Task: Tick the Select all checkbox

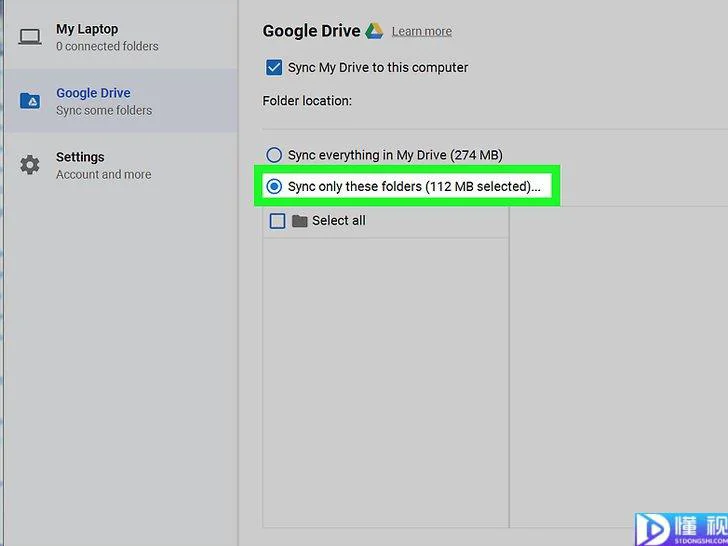Action: pyautogui.click(x=277, y=221)
